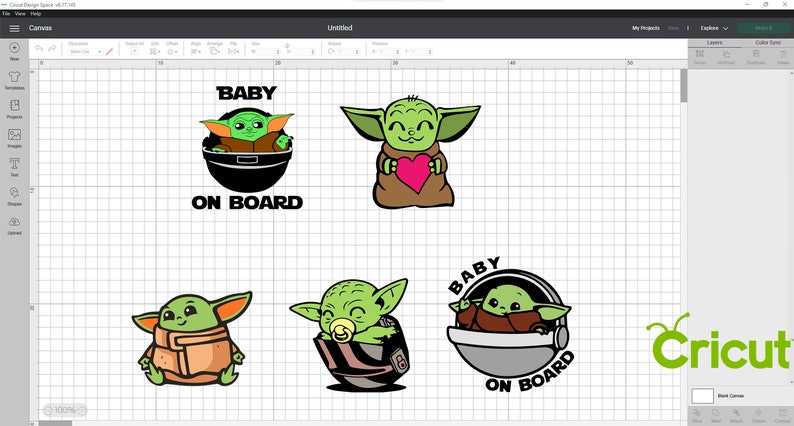Open the File menu
794x426 pixels.
6,14
